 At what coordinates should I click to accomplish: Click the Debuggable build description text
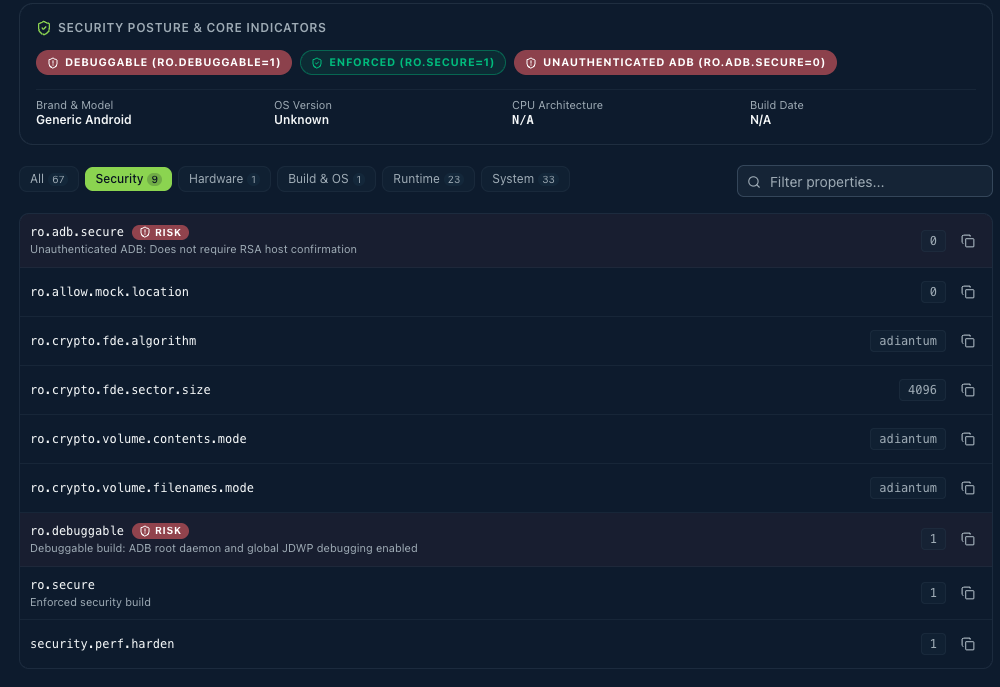point(224,549)
